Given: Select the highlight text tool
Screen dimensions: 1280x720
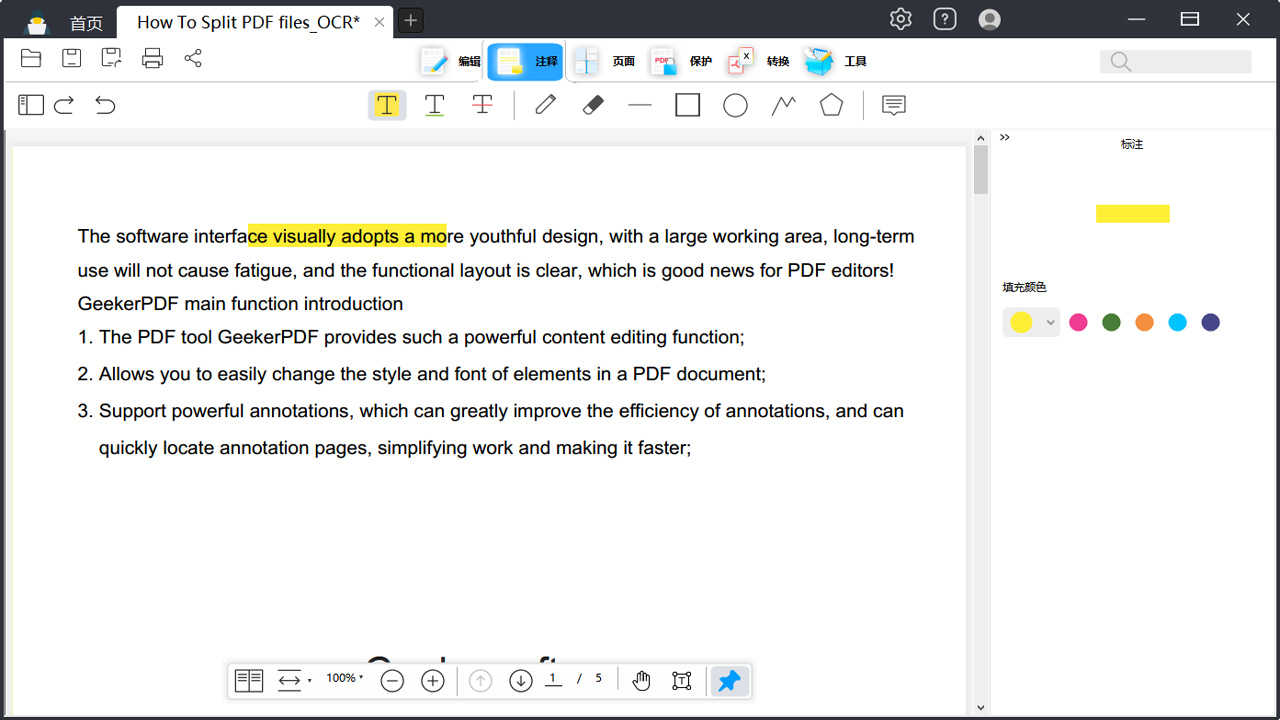Looking at the screenshot, I should [x=387, y=105].
